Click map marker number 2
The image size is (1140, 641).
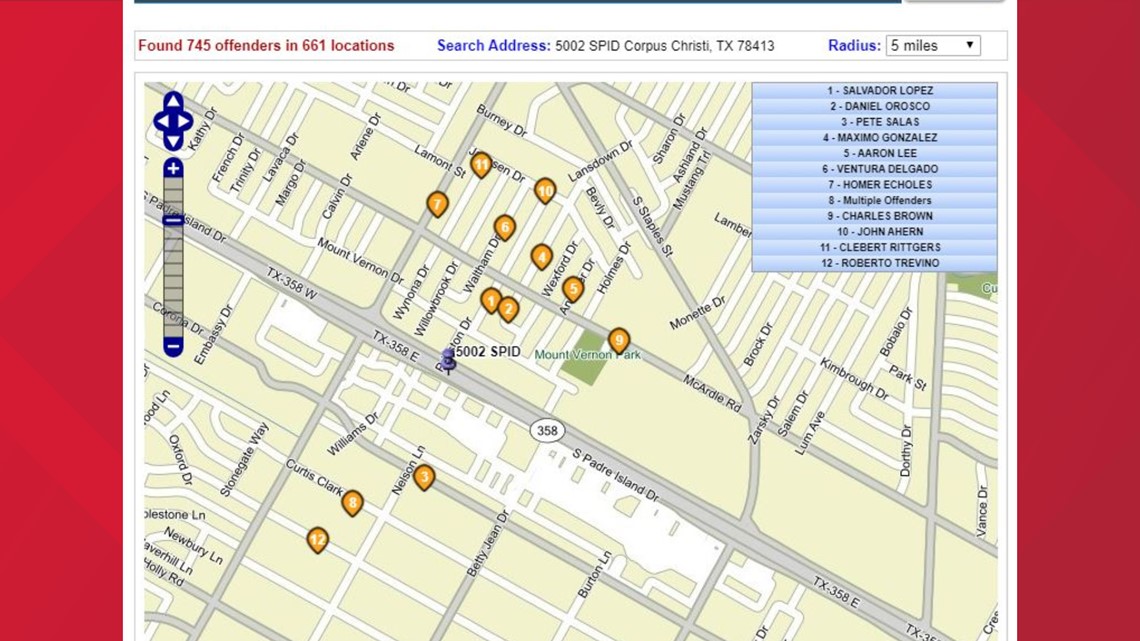coord(508,309)
